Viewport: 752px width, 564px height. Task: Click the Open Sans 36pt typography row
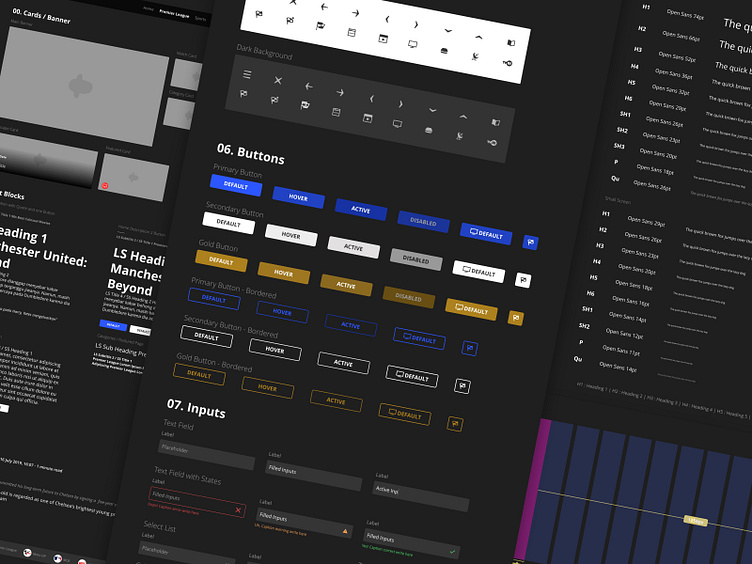674,73
